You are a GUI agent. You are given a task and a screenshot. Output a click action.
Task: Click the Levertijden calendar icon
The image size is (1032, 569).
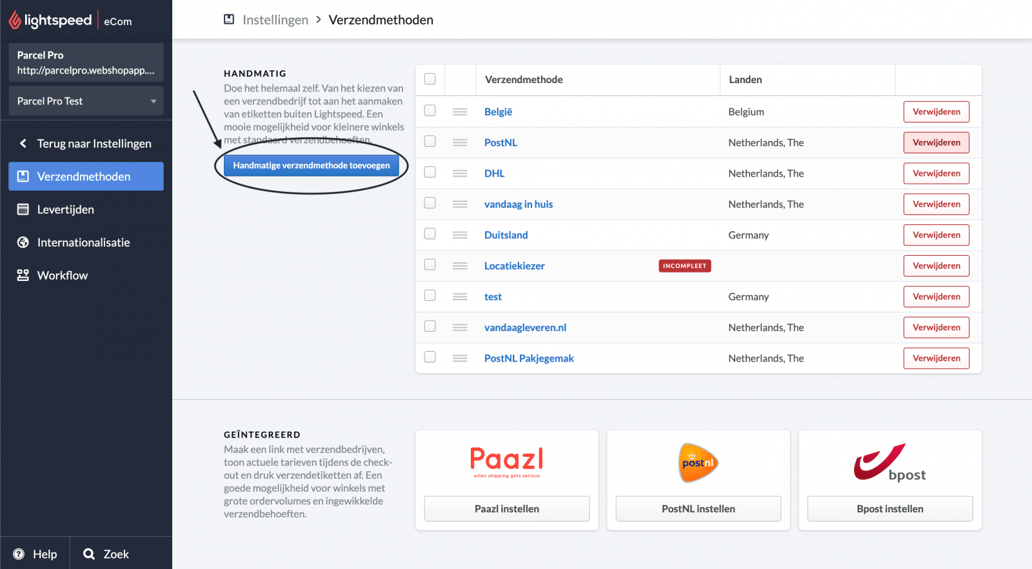coord(23,210)
